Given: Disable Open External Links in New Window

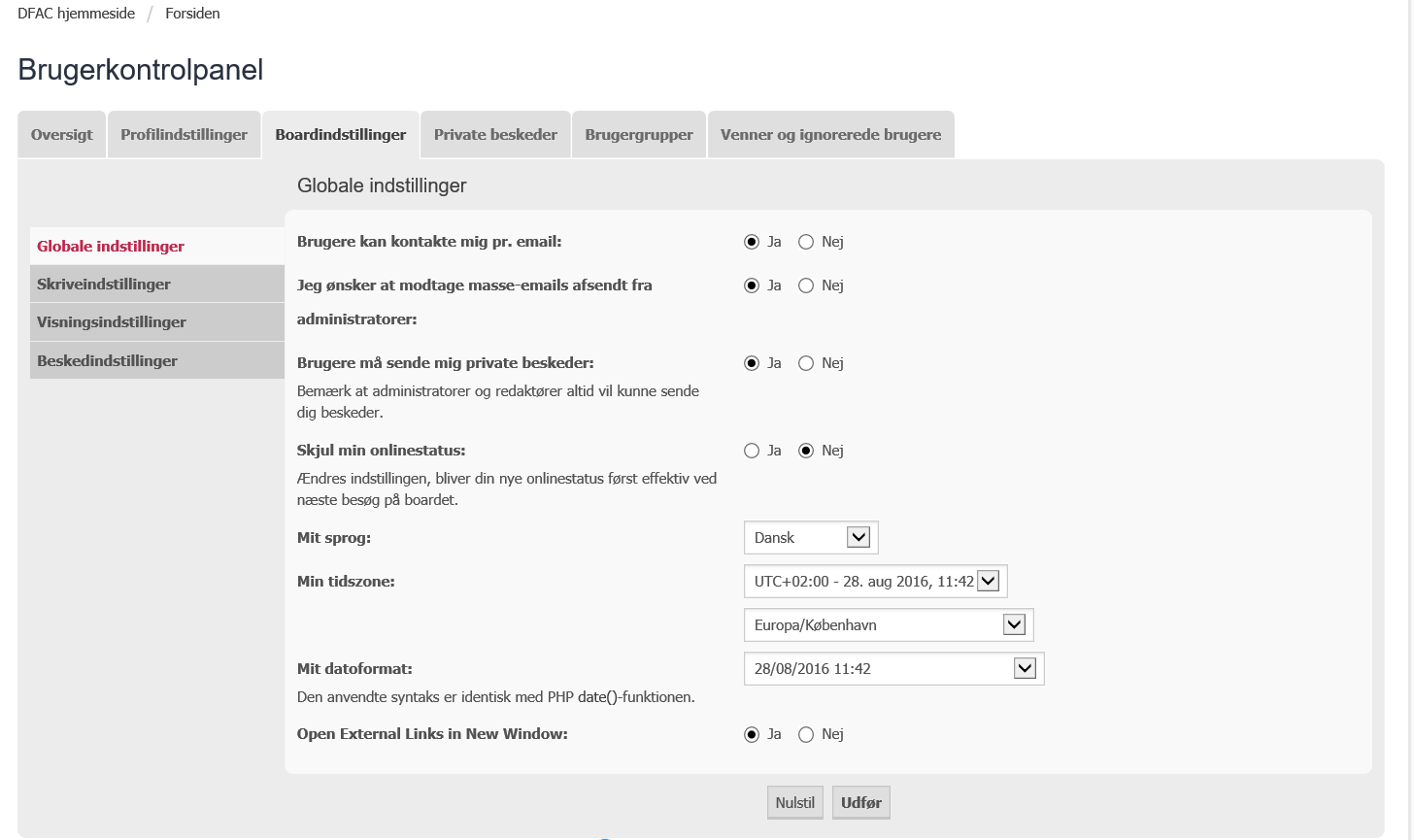Looking at the screenshot, I should [806, 734].
